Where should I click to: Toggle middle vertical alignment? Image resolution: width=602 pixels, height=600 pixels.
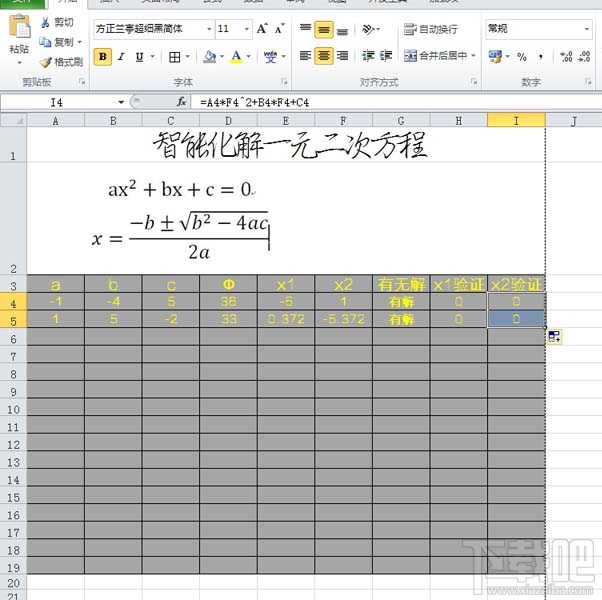point(324,29)
